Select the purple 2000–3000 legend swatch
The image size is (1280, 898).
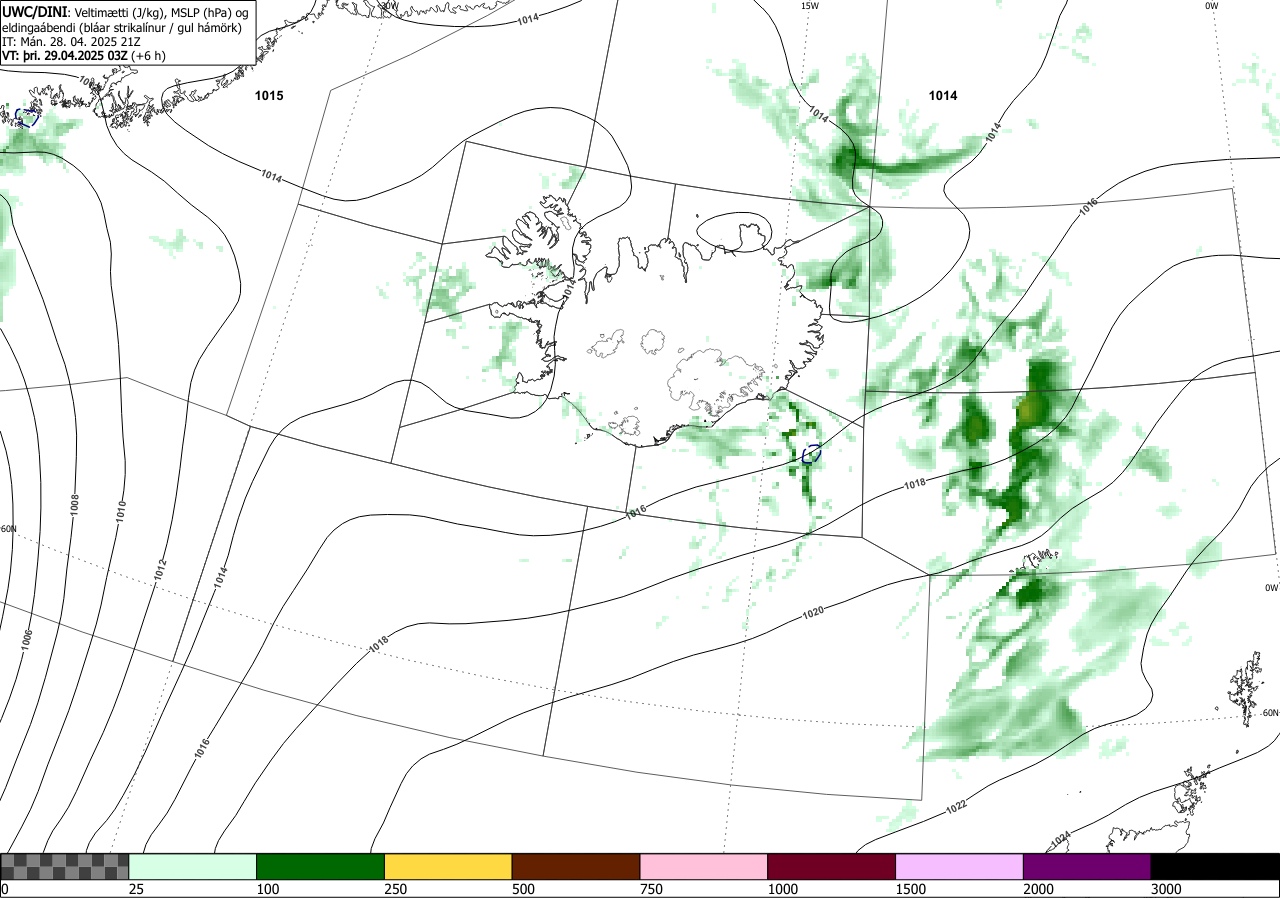click(1087, 866)
